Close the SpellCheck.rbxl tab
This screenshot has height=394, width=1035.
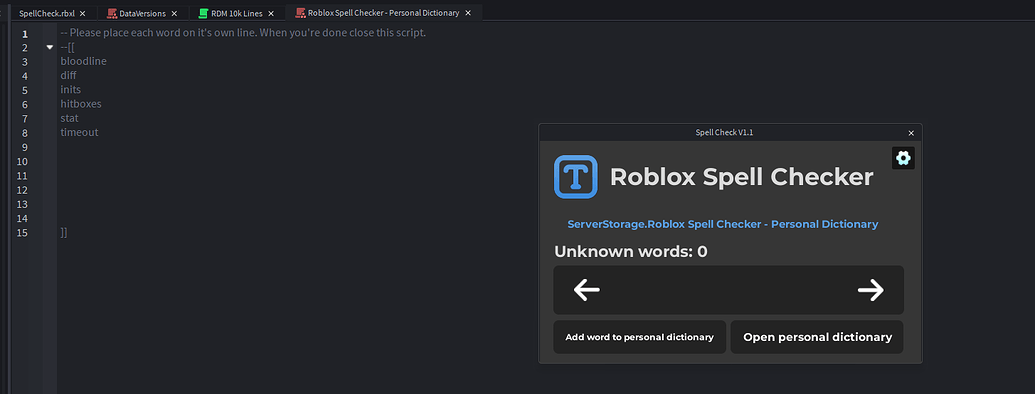[x=83, y=13]
